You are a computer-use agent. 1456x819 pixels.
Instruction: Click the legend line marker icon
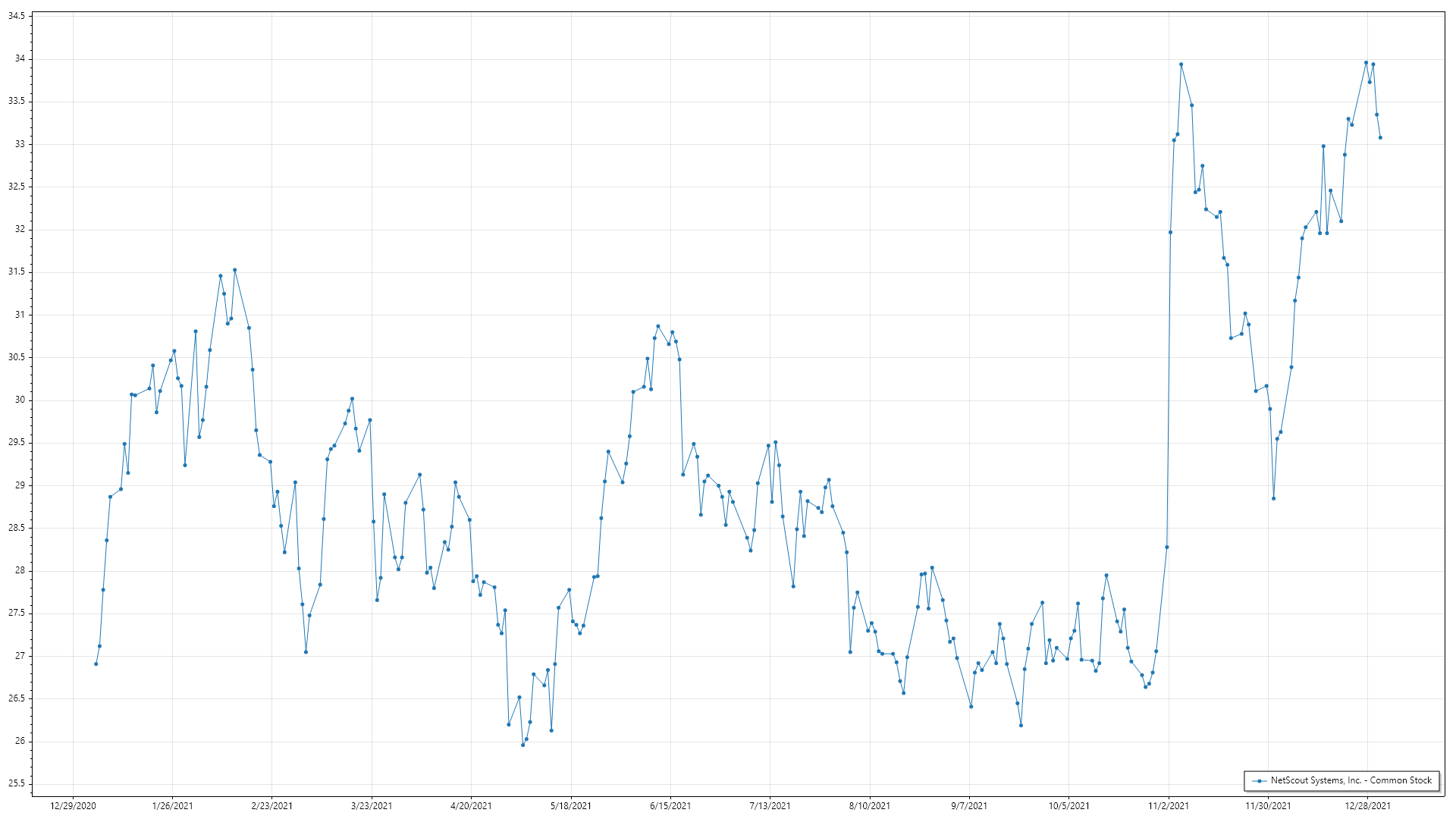[1259, 781]
